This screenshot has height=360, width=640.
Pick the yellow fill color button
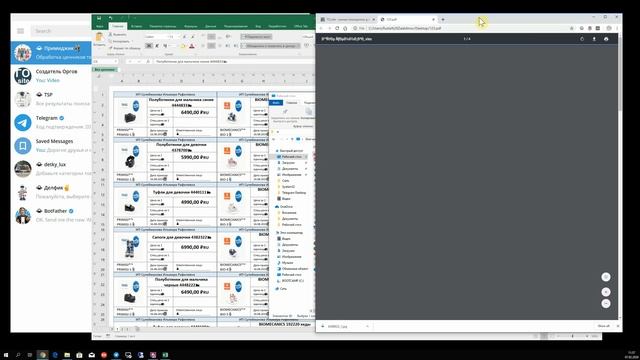(183, 46)
